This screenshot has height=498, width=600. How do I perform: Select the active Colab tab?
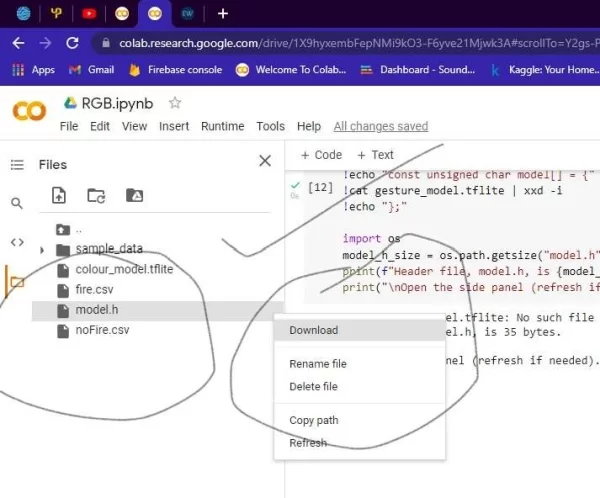tap(155, 14)
